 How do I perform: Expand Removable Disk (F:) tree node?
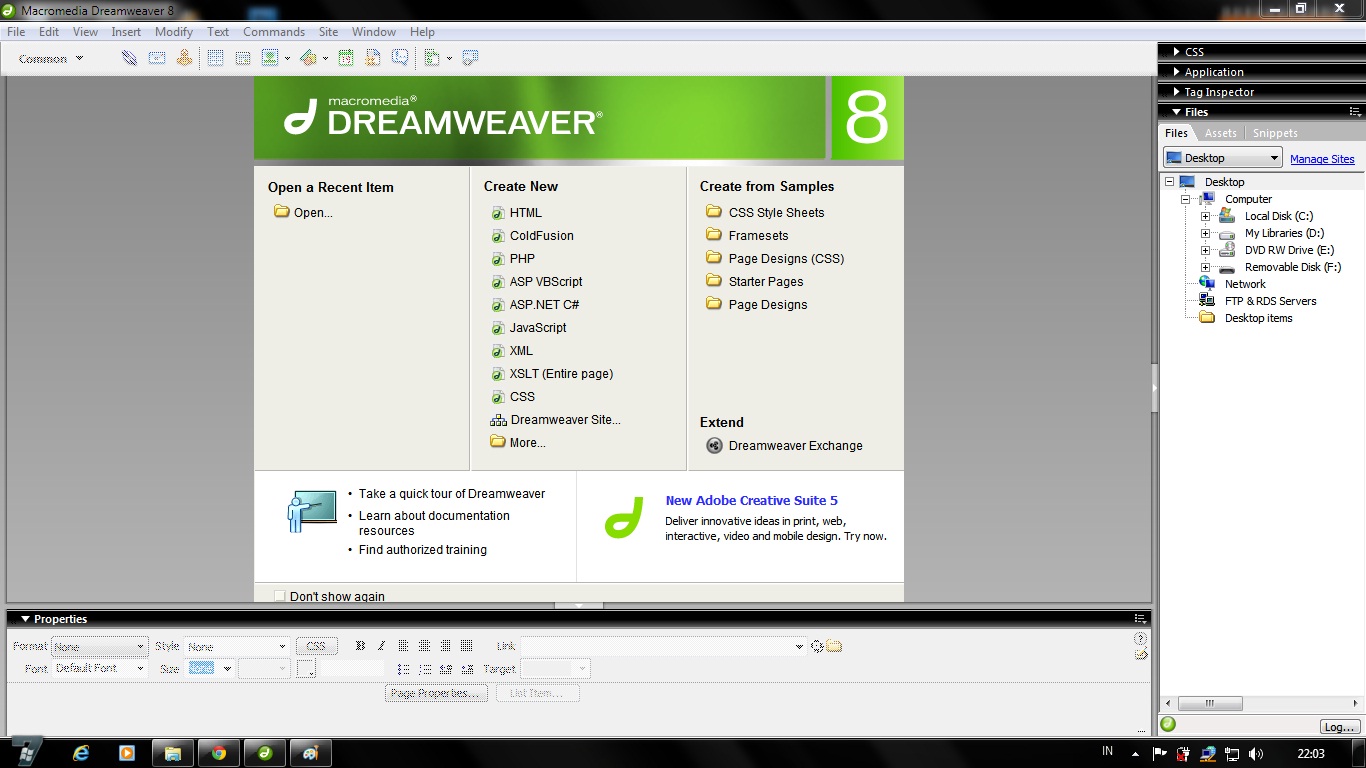[1205, 267]
